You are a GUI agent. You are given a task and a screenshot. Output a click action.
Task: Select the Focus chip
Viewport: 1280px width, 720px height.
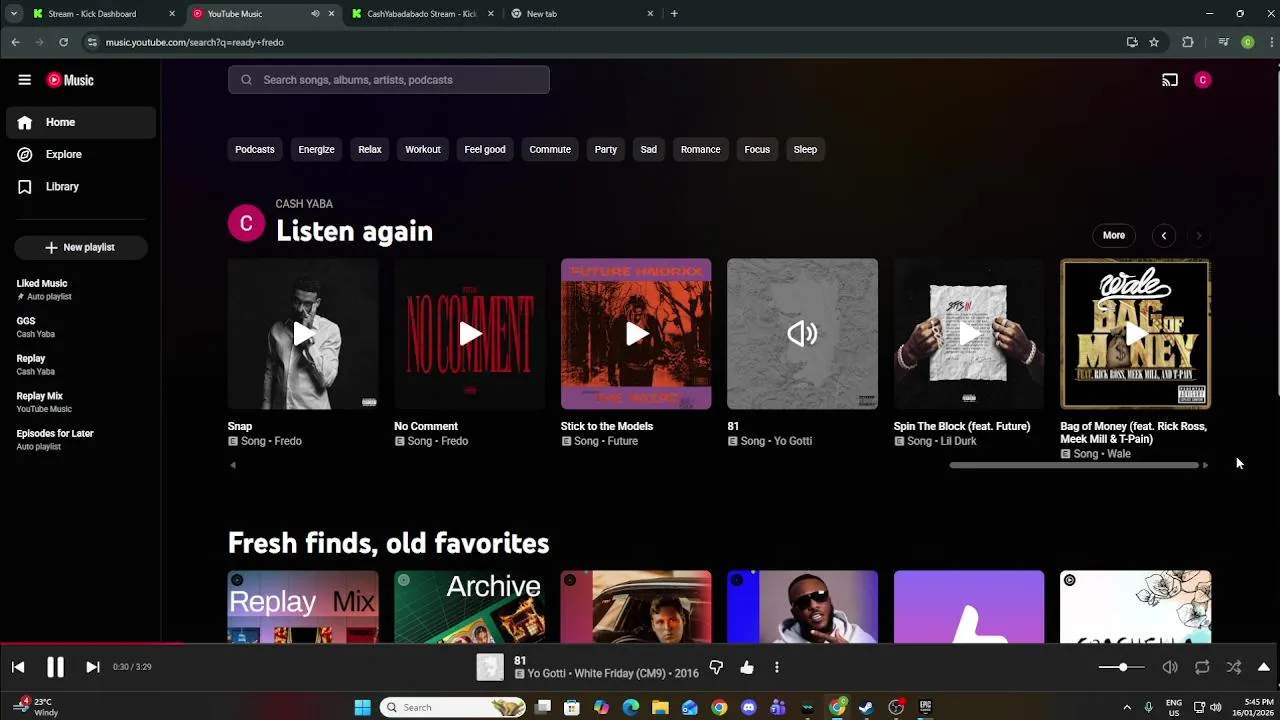tap(757, 149)
